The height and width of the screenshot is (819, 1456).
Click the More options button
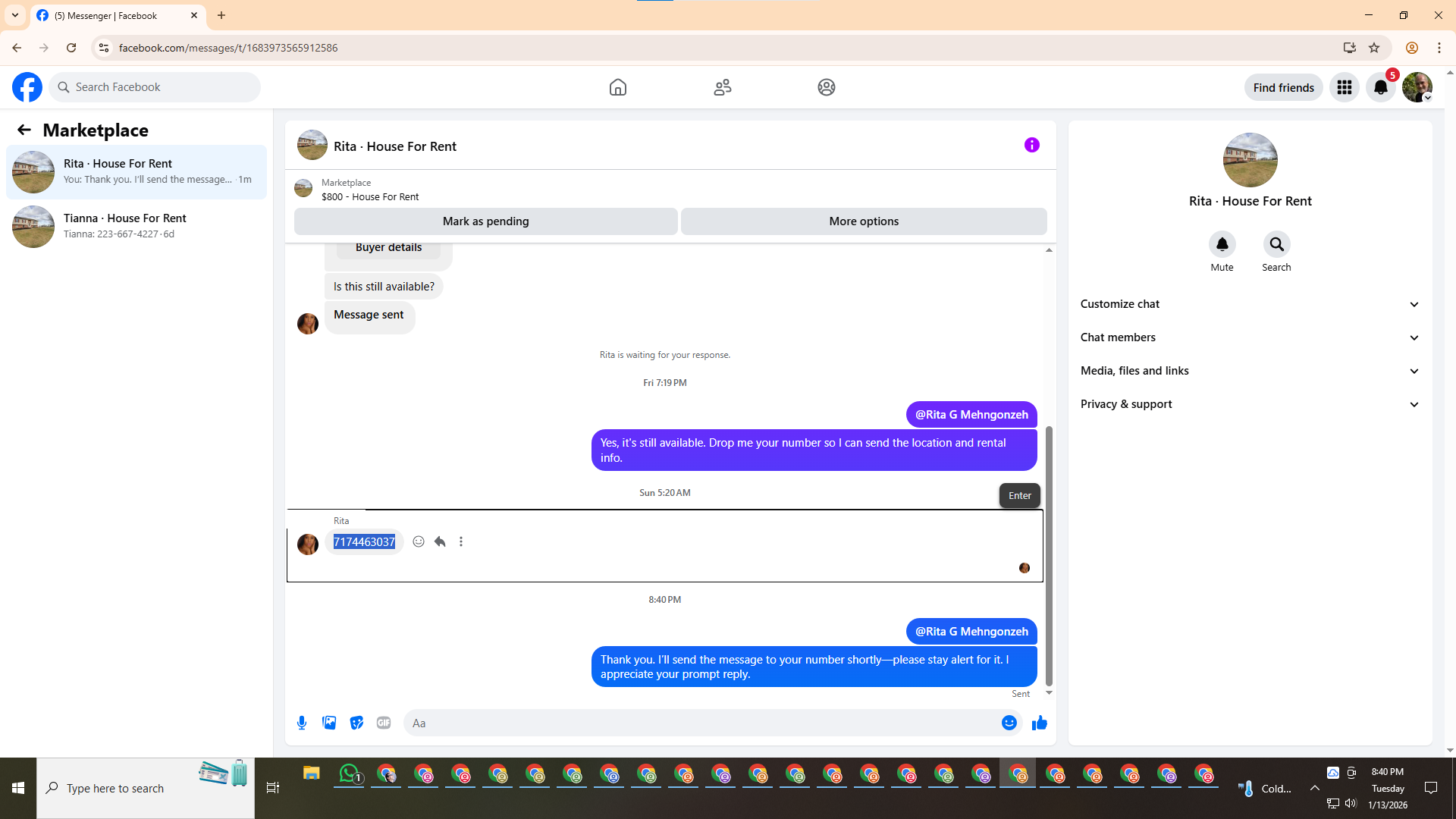coord(864,221)
